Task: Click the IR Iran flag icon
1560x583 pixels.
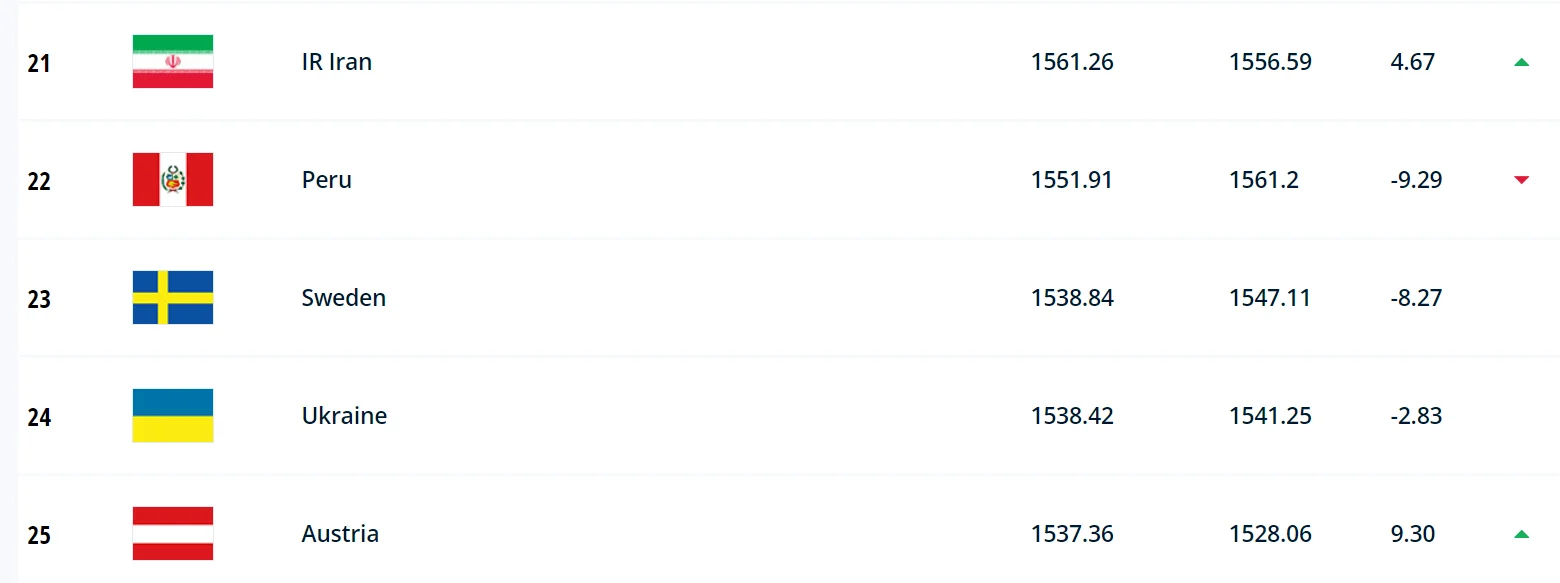Action: pyautogui.click(x=172, y=62)
